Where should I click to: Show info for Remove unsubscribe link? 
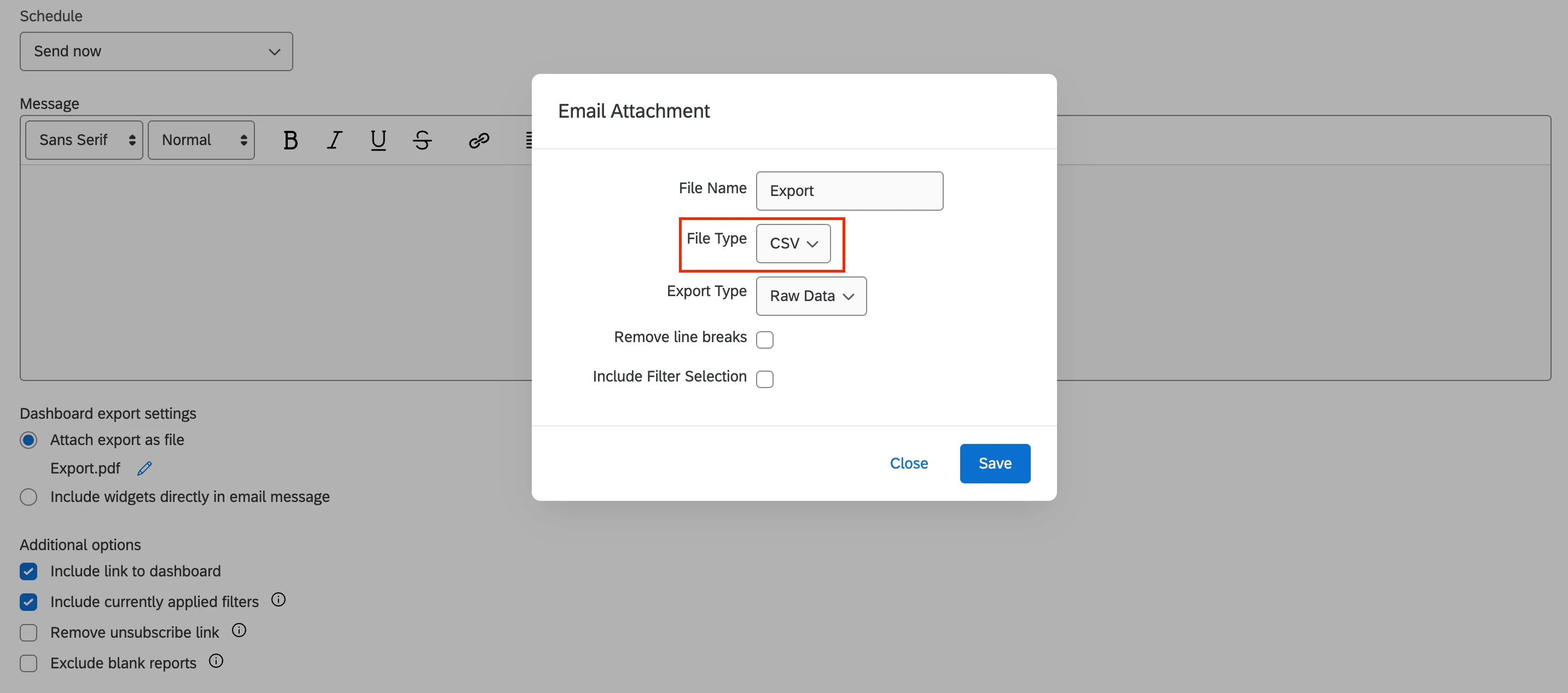[x=239, y=630]
